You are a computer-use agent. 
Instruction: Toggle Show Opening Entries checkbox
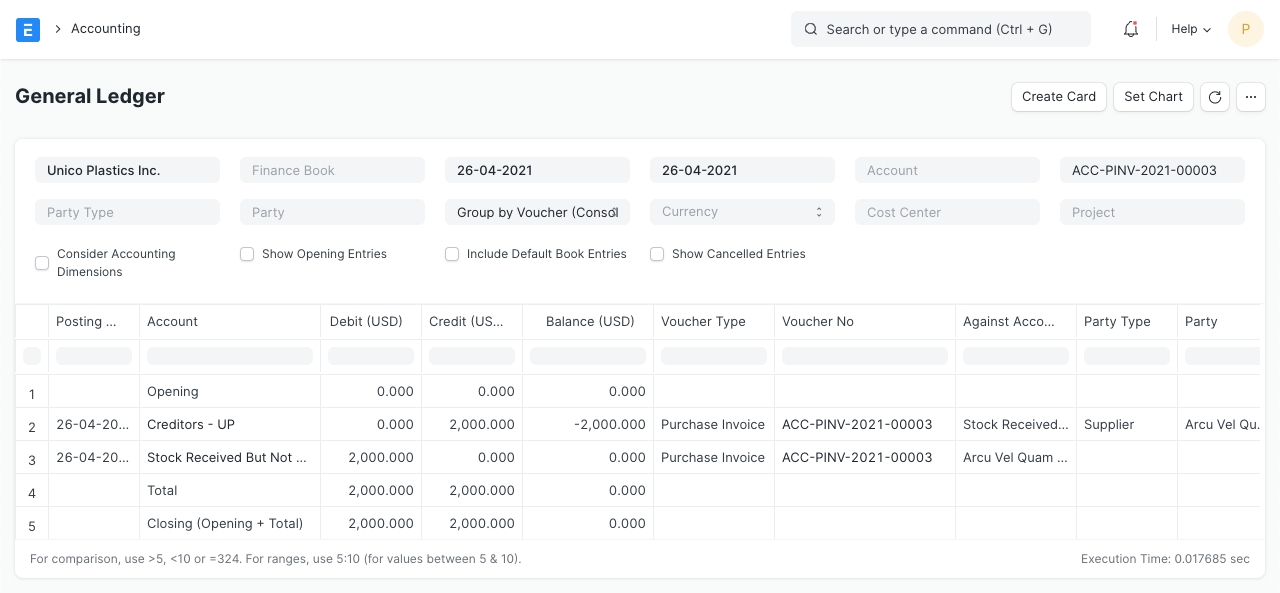[x=247, y=254]
